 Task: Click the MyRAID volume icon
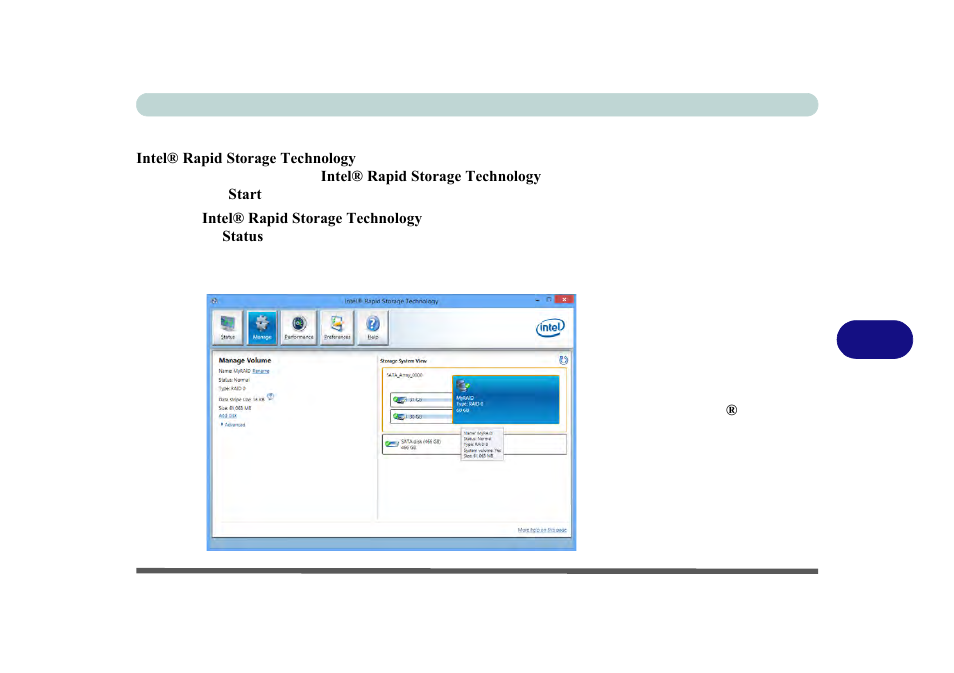tap(463, 385)
